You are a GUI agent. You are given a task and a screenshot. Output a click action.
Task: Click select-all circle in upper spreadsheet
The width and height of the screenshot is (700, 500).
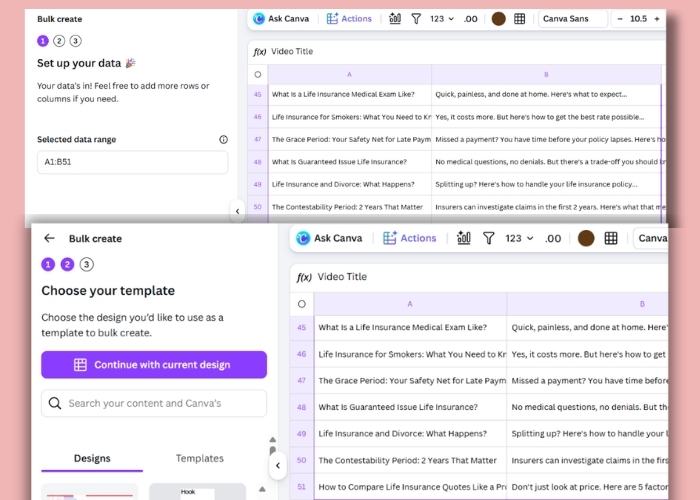coord(258,75)
